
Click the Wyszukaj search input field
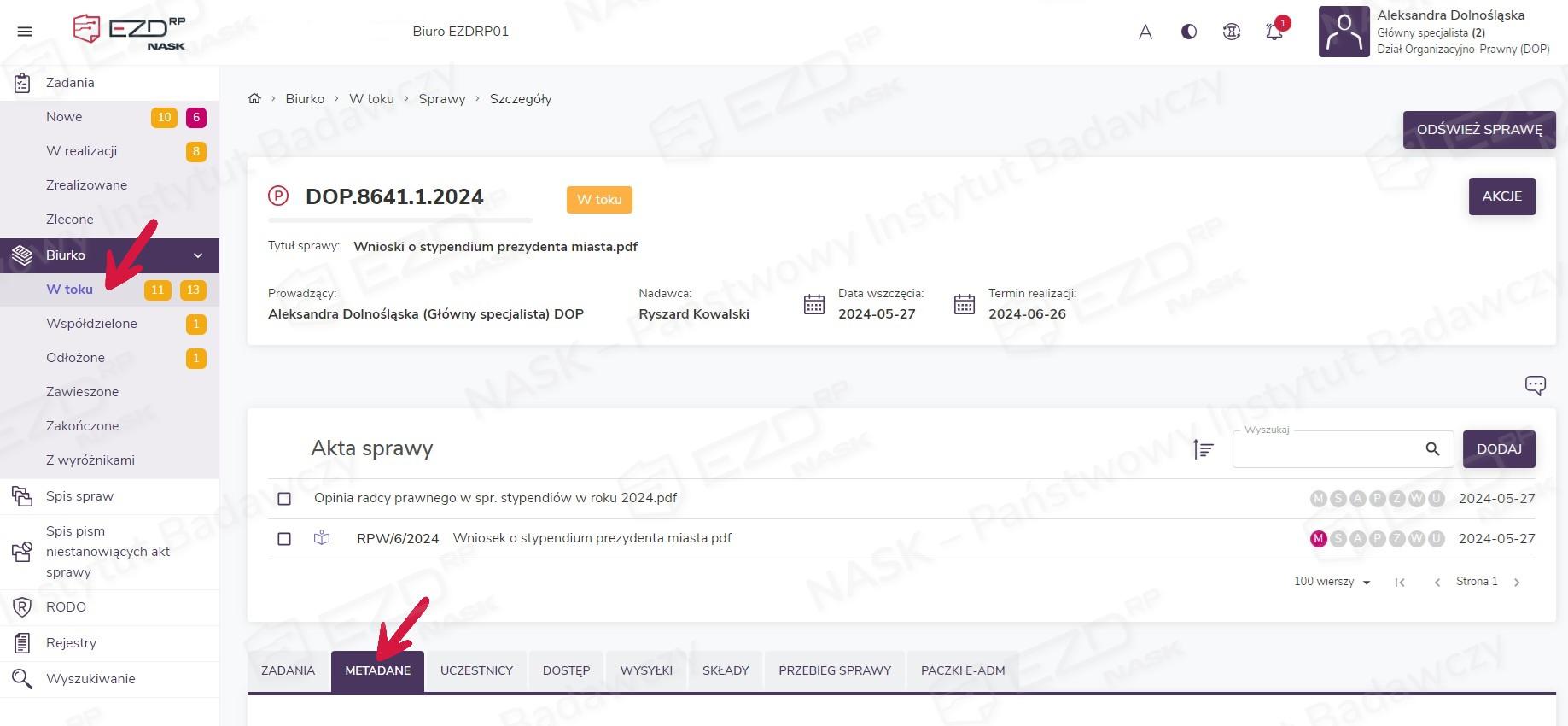pyautogui.click(x=1327, y=450)
